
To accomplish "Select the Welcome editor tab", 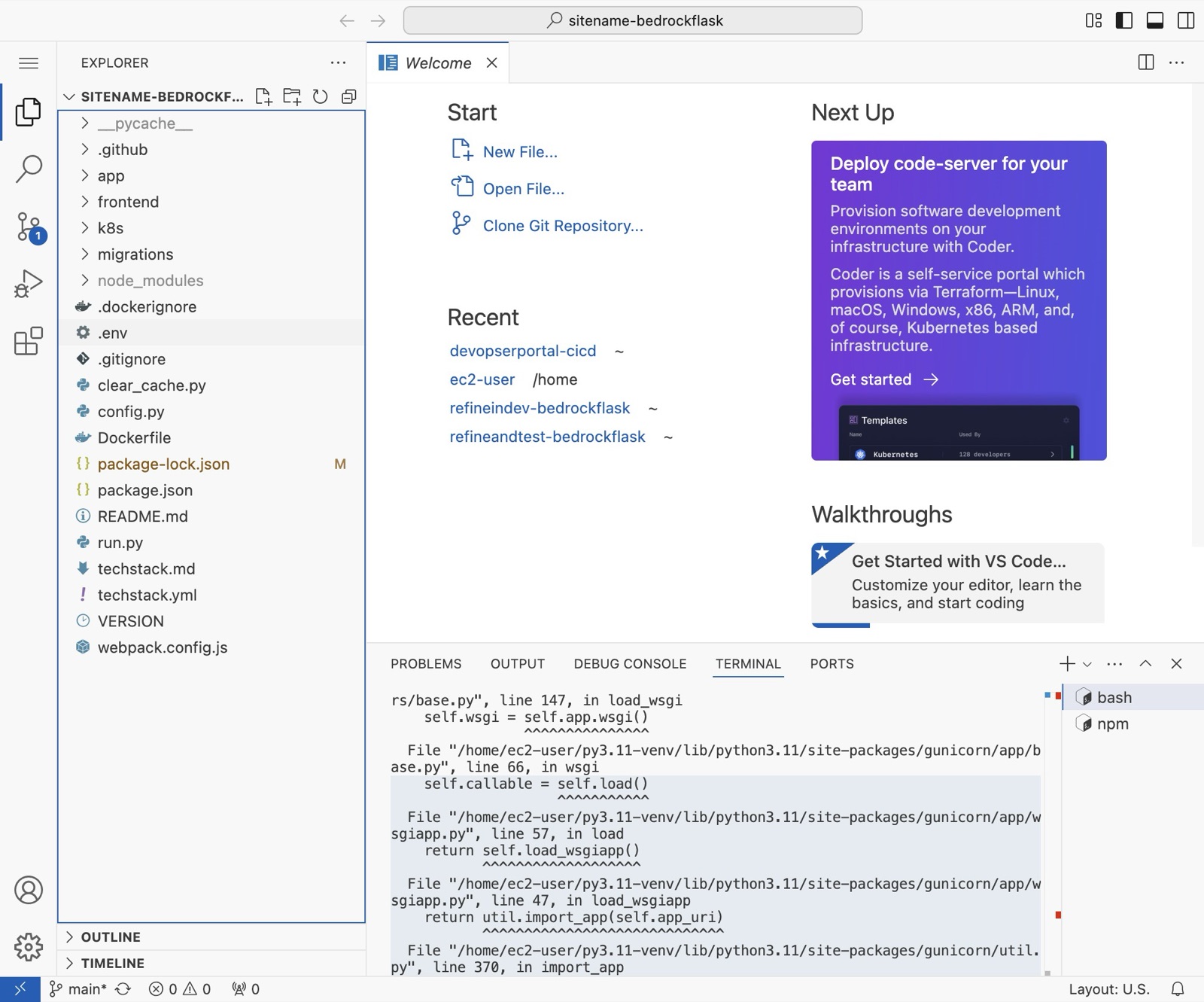I will click(437, 63).
